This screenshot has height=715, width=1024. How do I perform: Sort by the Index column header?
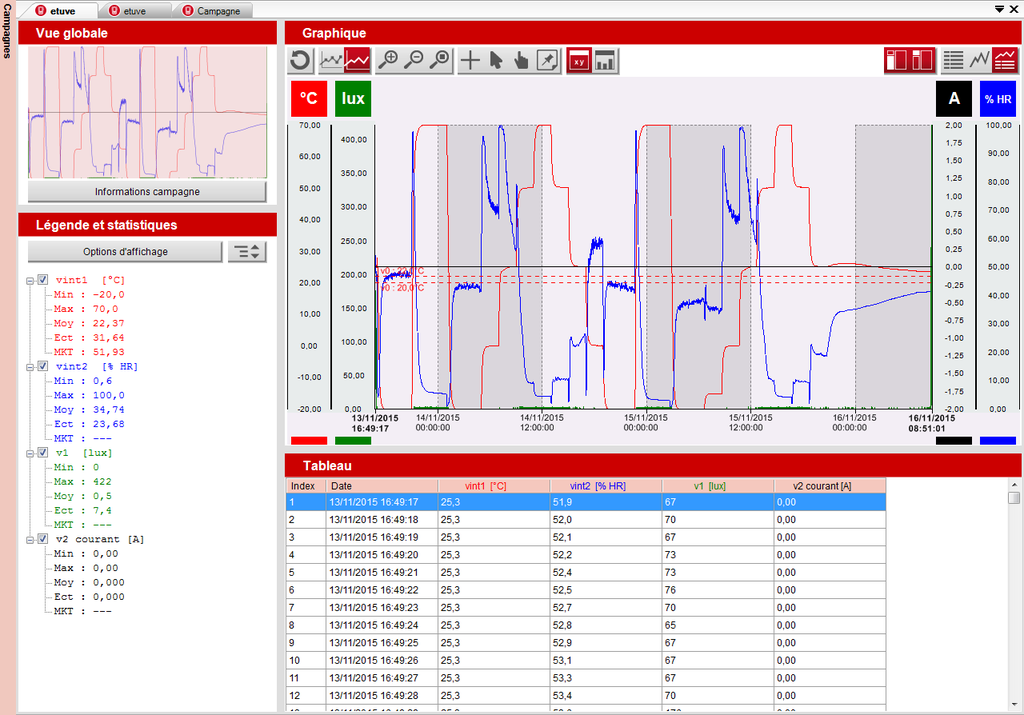click(x=306, y=486)
